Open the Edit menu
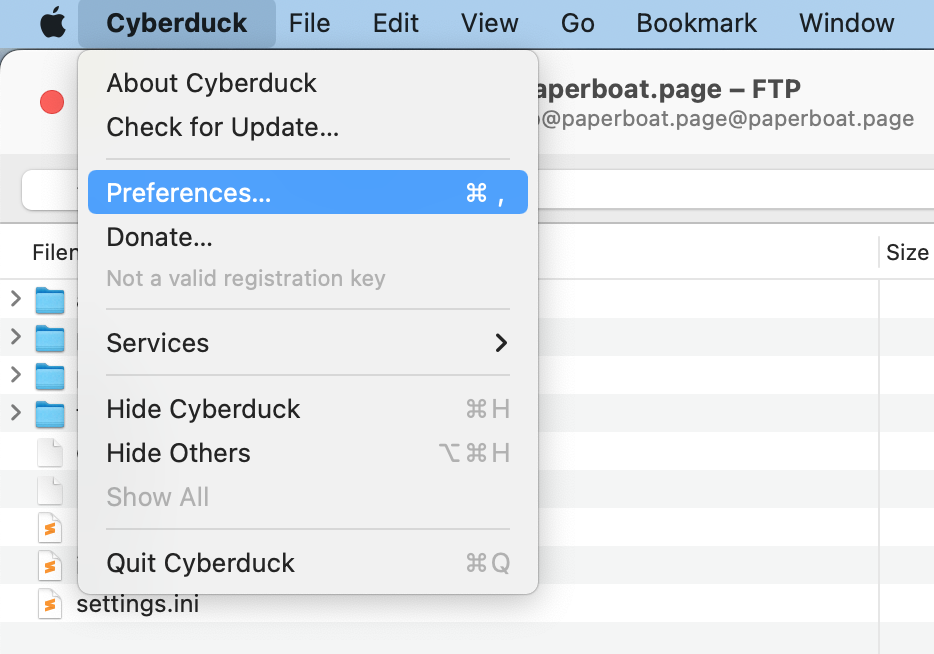This screenshot has width=934, height=654. click(396, 23)
